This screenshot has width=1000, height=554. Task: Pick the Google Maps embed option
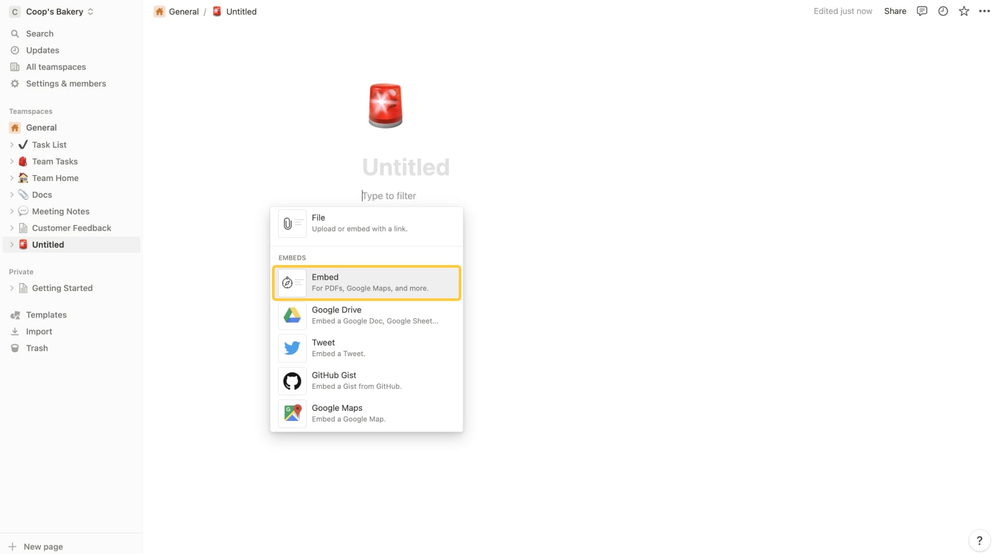click(x=366, y=413)
